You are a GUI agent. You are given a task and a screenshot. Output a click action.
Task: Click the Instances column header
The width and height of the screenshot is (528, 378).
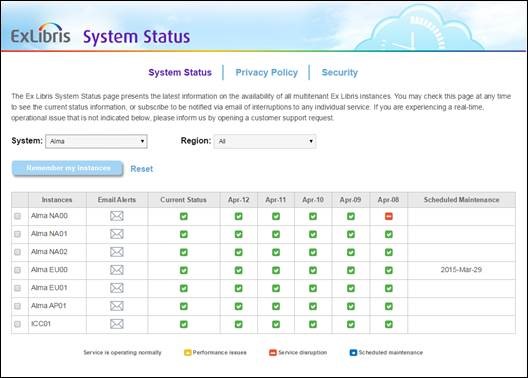[57, 200]
